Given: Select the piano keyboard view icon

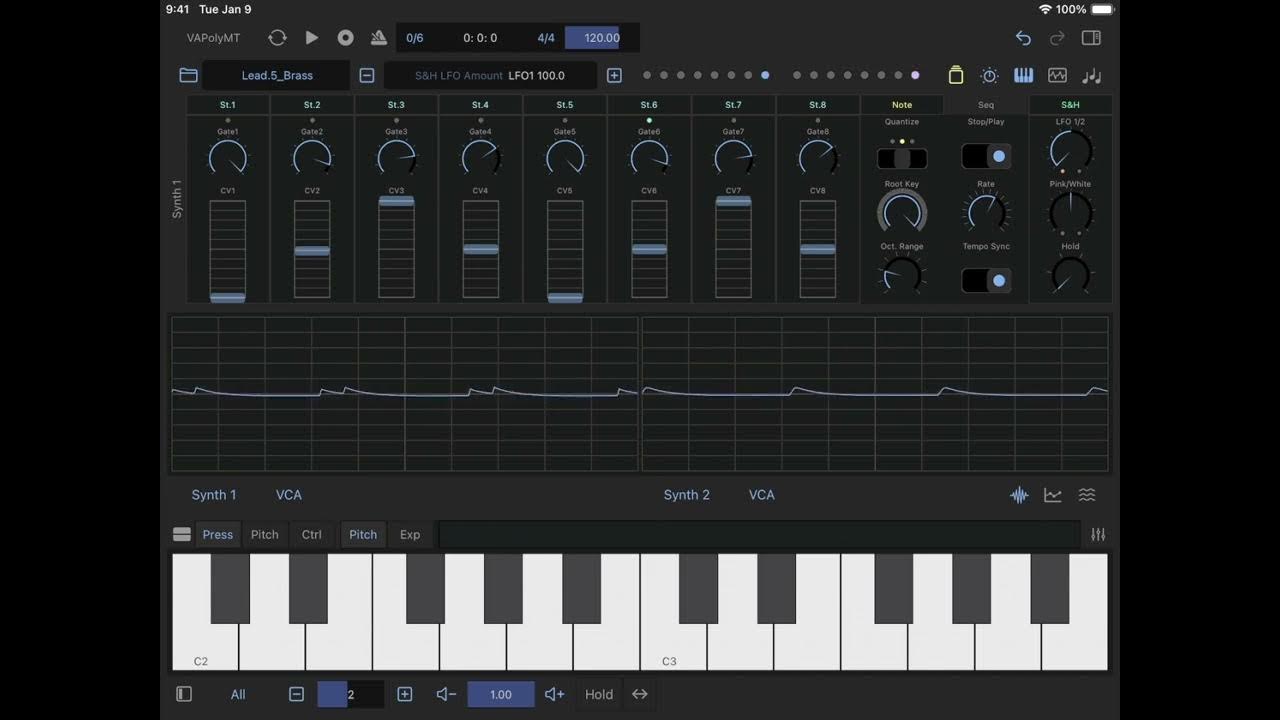Looking at the screenshot, I should (1024, 75).
